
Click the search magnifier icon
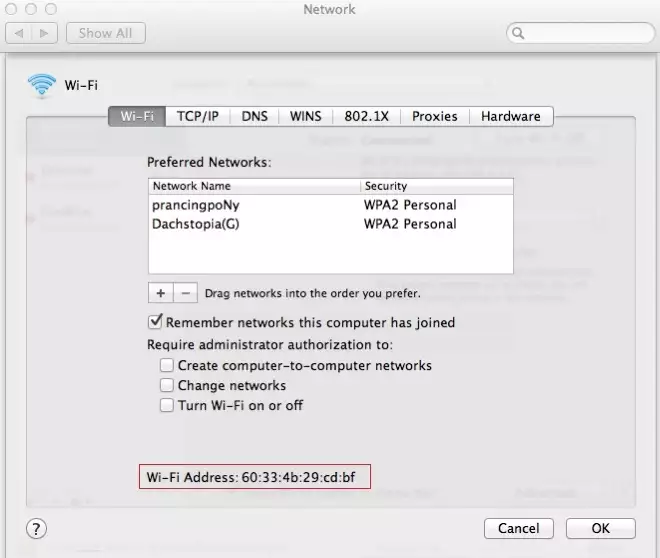click(x=520, y=33)
